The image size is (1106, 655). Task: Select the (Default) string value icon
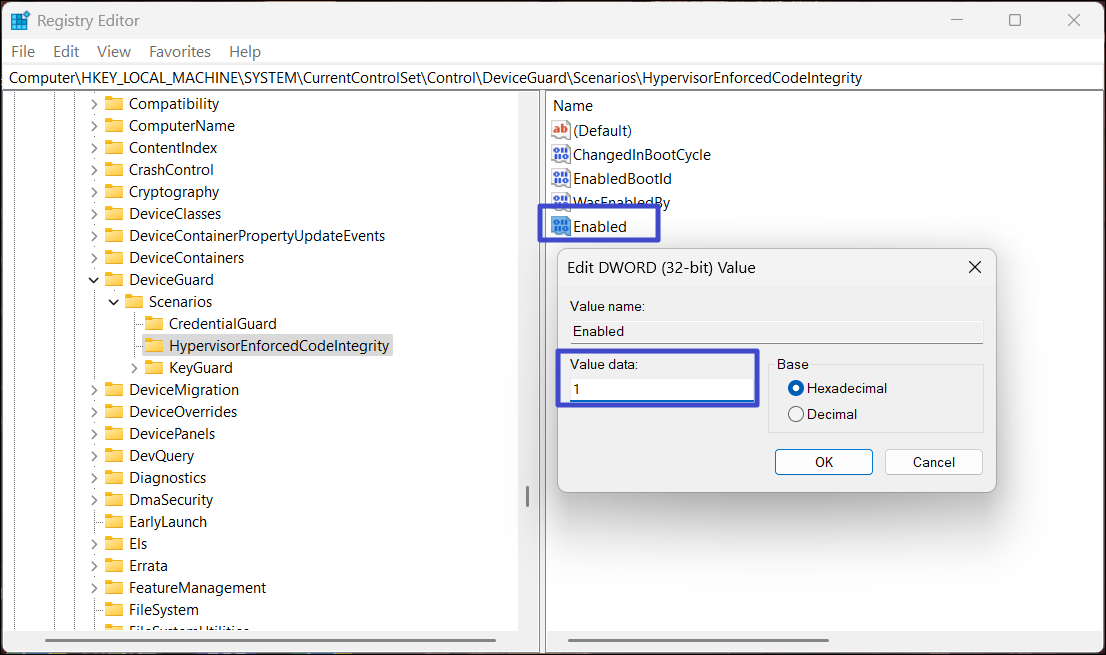(561, 130)
